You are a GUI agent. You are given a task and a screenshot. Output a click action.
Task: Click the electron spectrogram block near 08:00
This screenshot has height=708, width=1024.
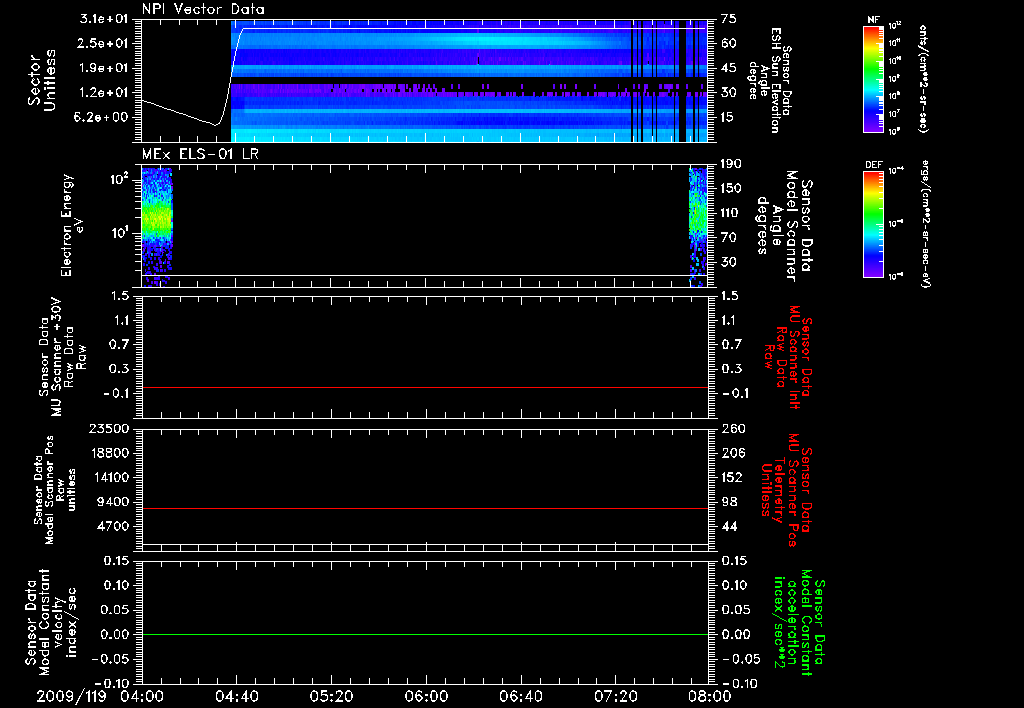pos(698,227)
